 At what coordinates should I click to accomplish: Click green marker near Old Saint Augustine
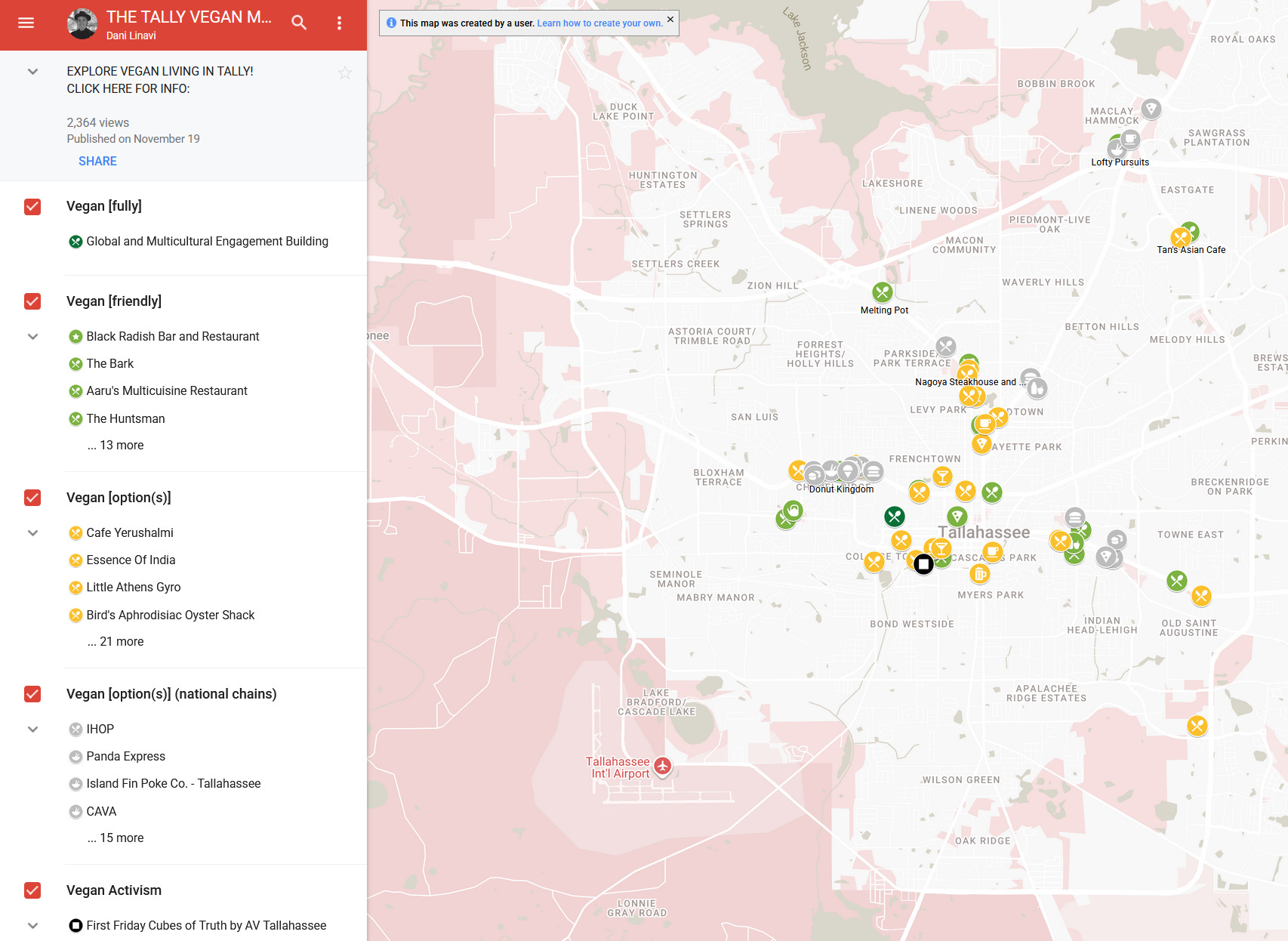tap(1177, 581)
